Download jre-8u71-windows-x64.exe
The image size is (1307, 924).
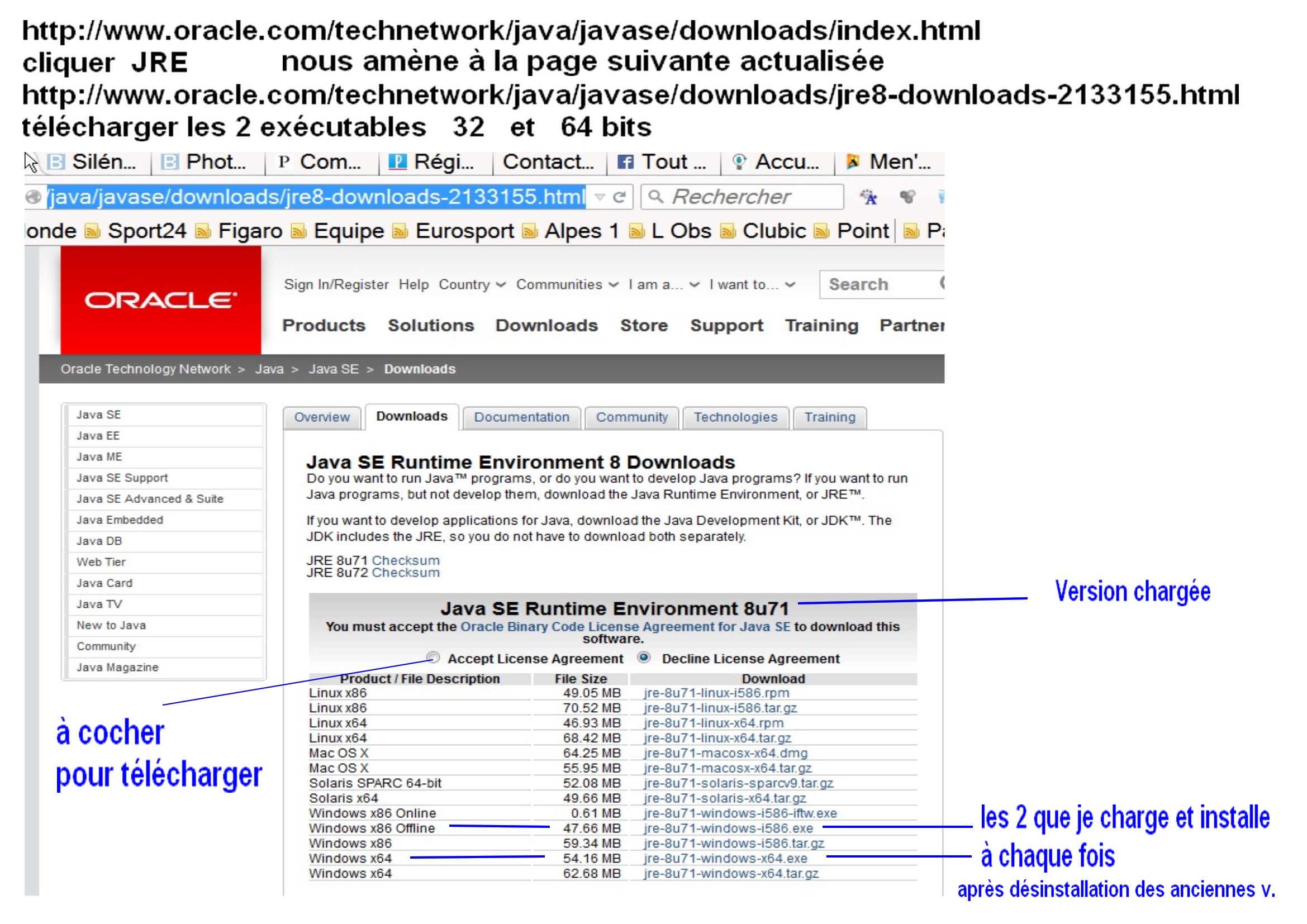coord(726,859)
